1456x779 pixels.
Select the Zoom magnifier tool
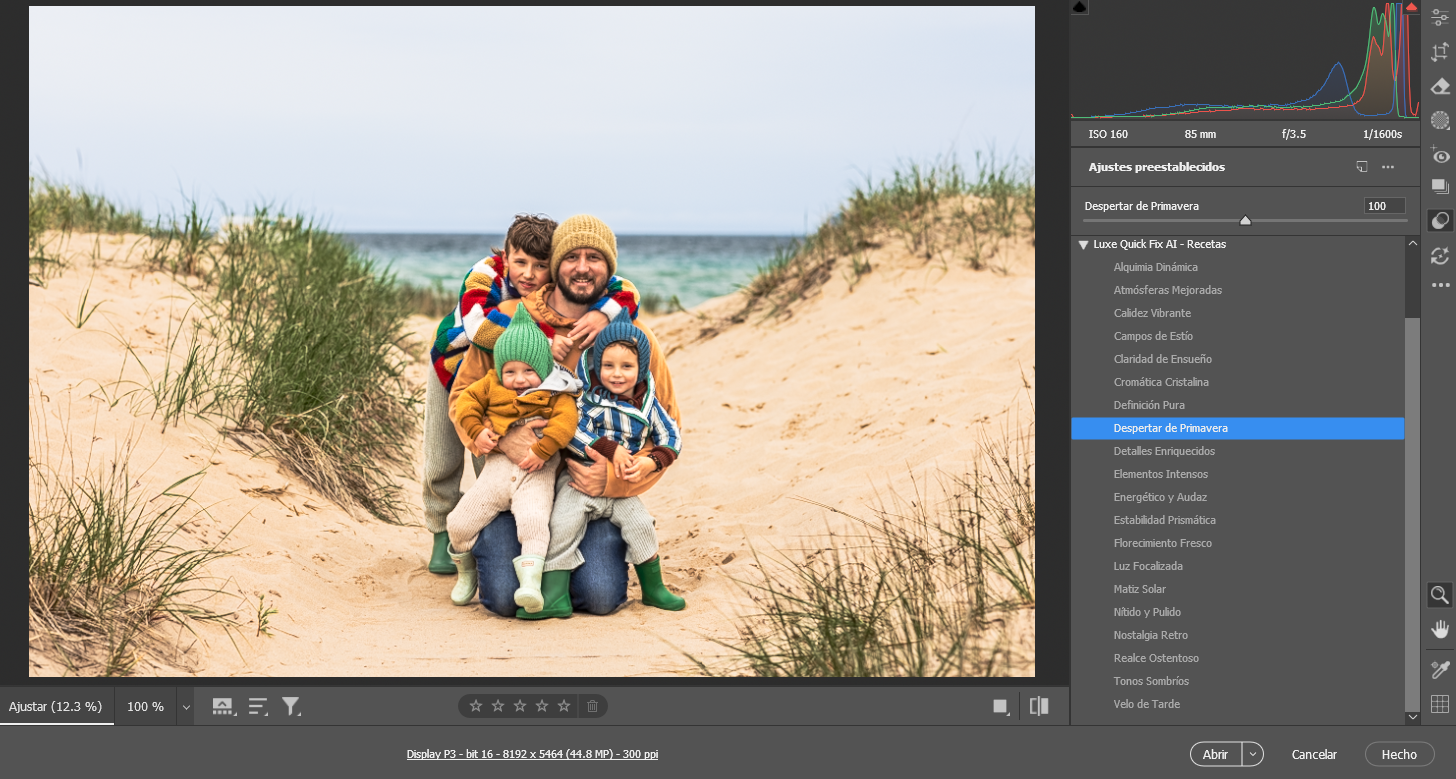(1439, 595)
